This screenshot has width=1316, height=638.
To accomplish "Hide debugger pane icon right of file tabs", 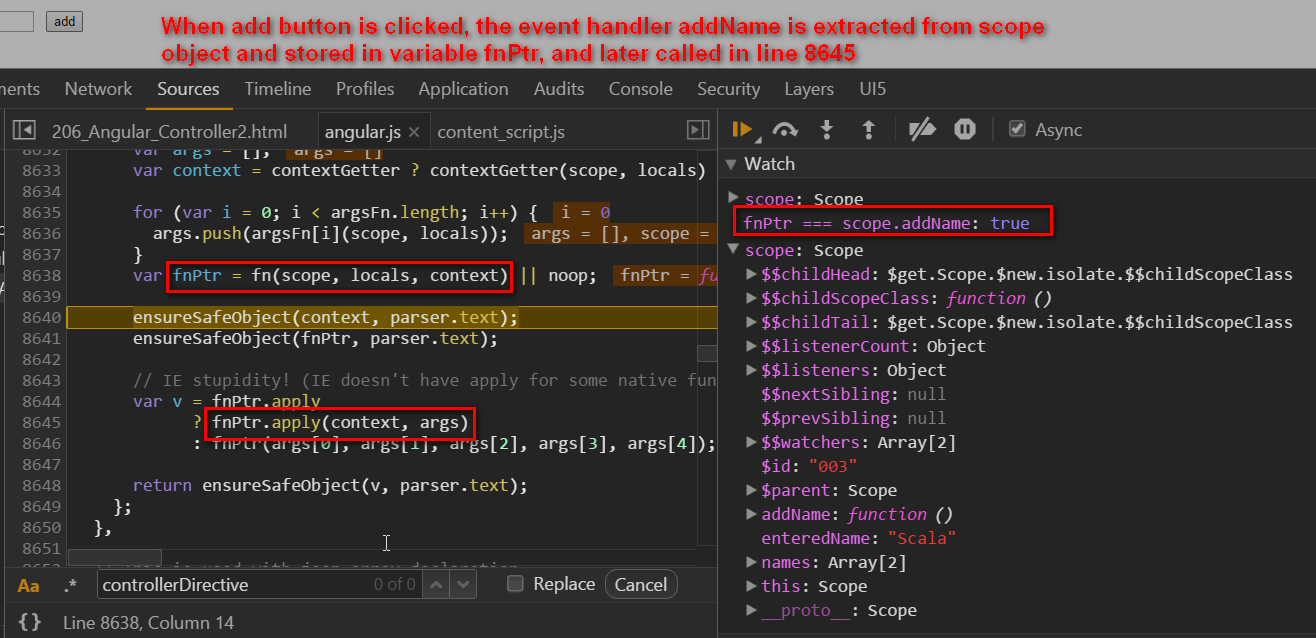I will pyautogui.click(x=698, y=130).
